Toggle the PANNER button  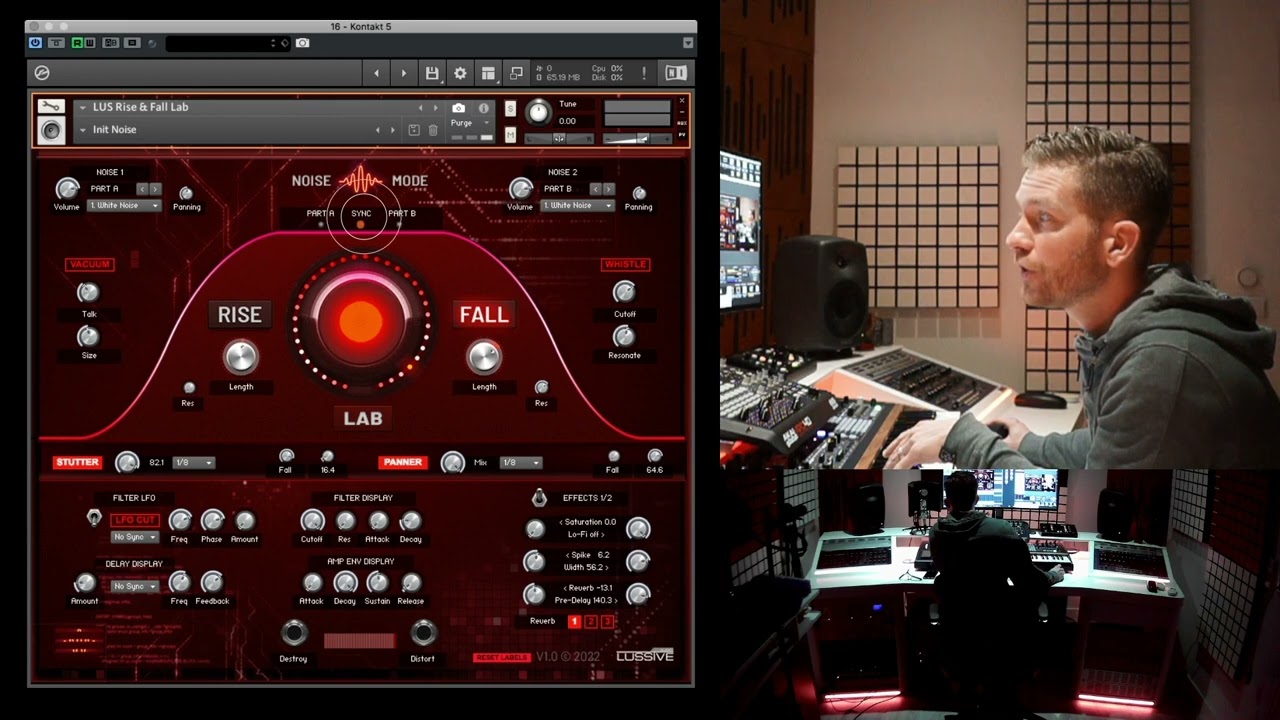coord(403,462)
